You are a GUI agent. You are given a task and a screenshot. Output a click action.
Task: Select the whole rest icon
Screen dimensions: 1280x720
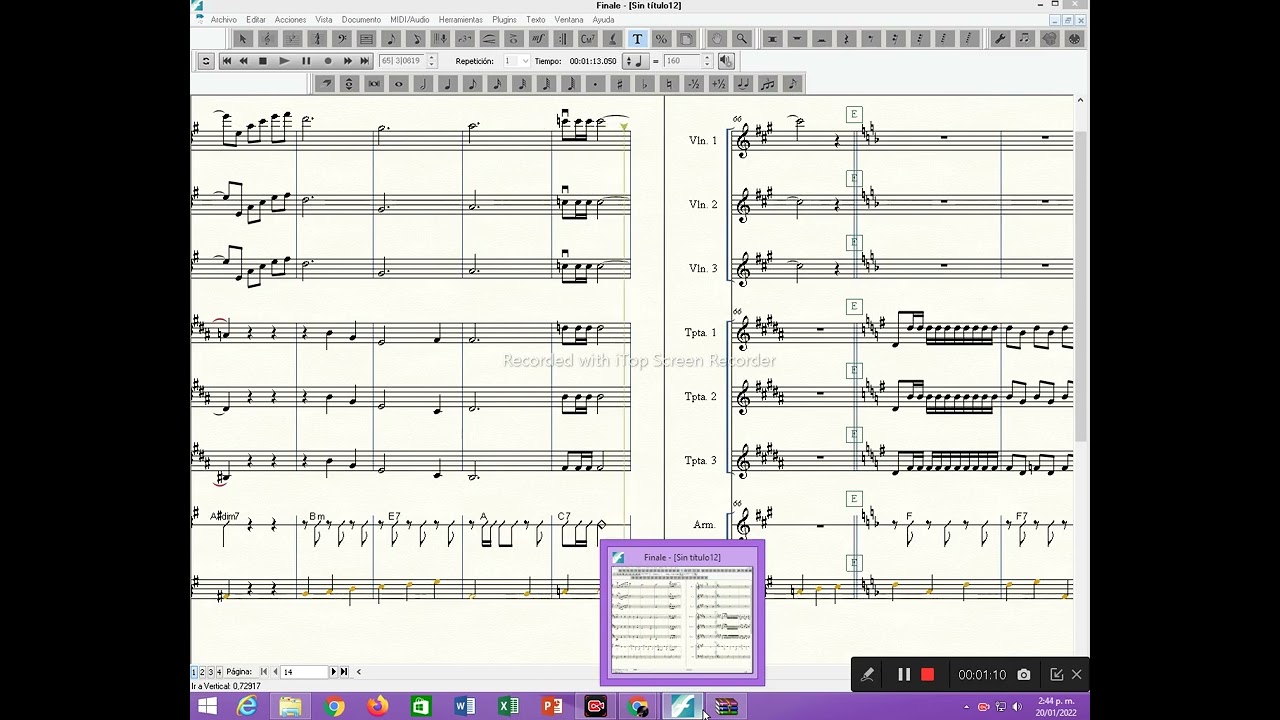(797, 39)
